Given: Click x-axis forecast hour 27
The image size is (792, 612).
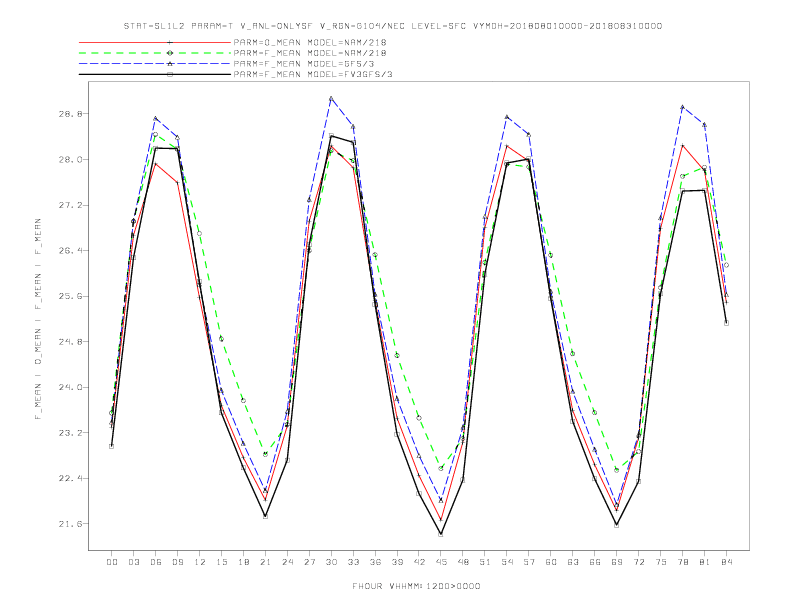Looking at the screenshot, I should 309,562.
